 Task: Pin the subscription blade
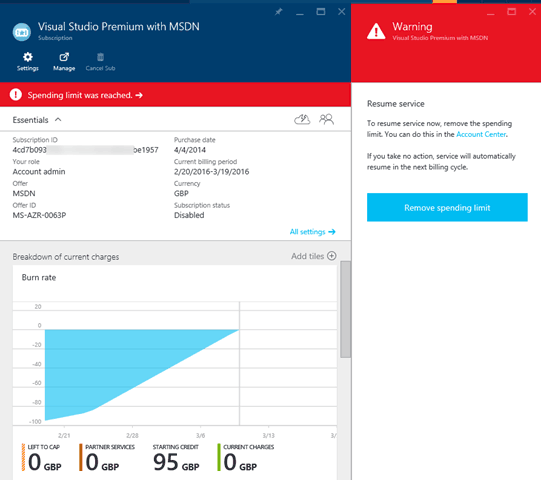coord(278,12)
